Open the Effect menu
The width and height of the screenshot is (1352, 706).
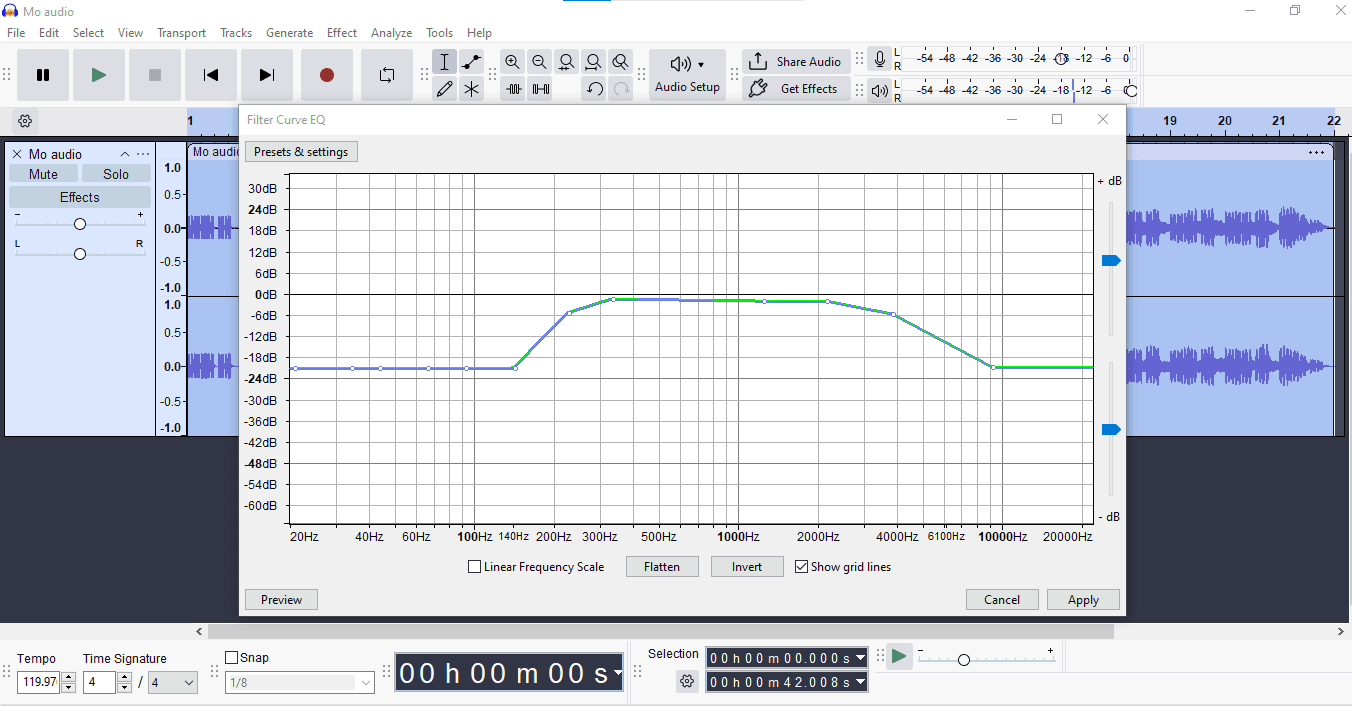point(341,33)
